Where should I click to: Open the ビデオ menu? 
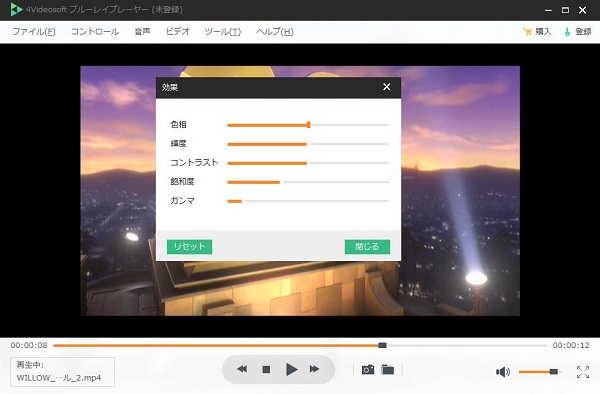click(178, 32)
